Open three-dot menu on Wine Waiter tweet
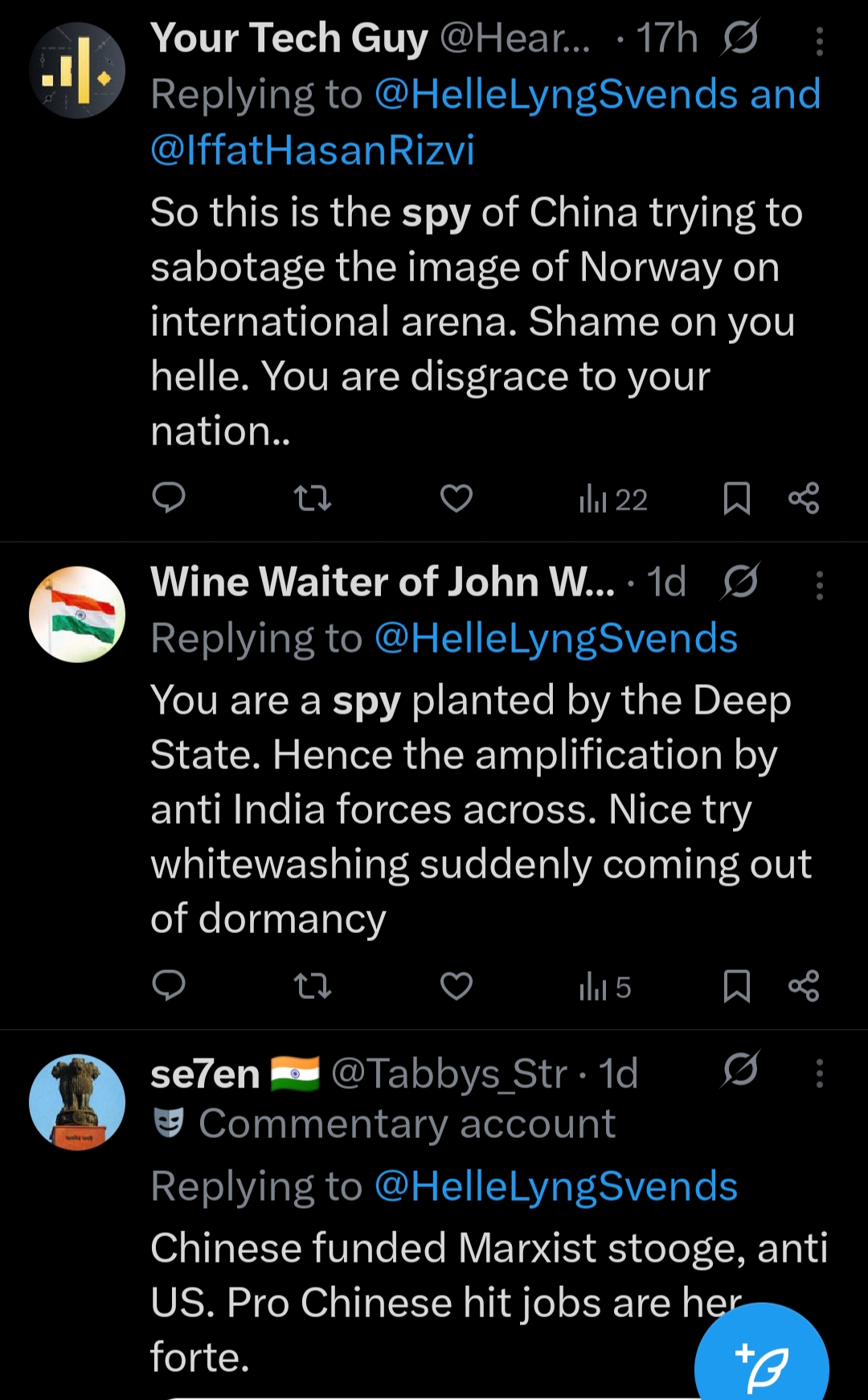 (819, 586)
